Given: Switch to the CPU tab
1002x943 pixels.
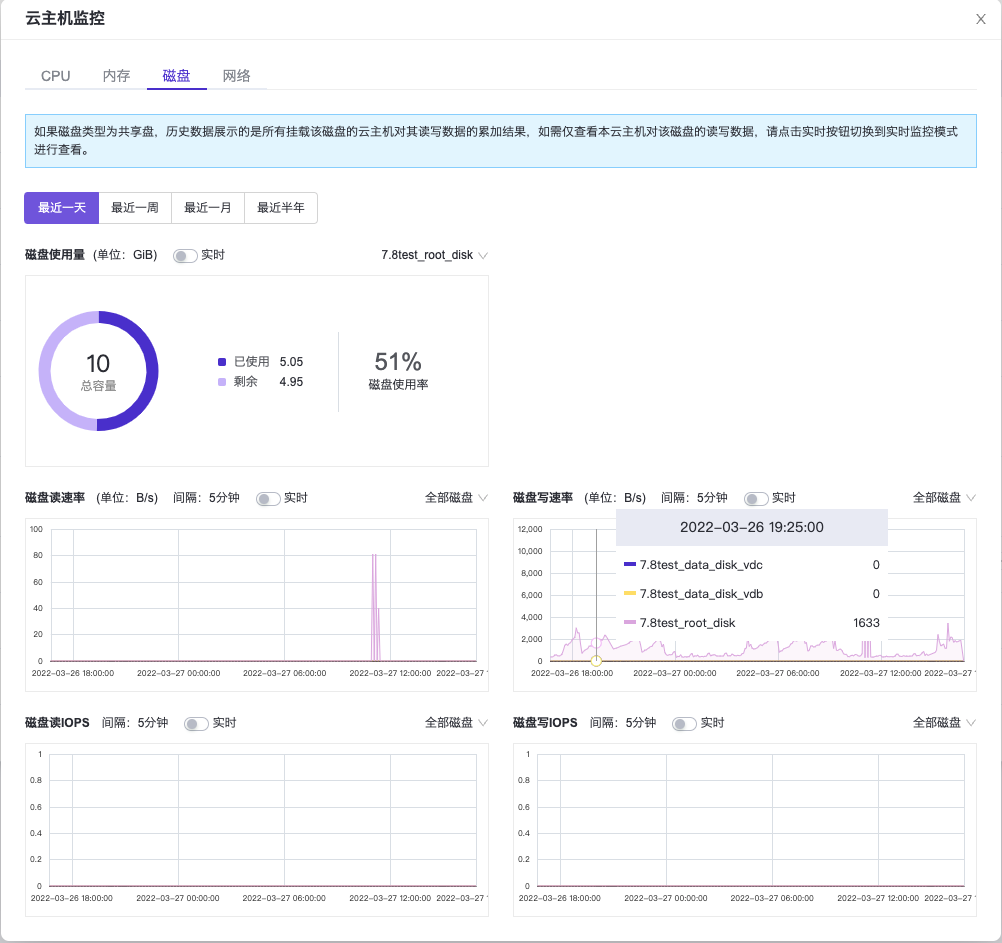Looking at the screenshot, I should point(55,76).
